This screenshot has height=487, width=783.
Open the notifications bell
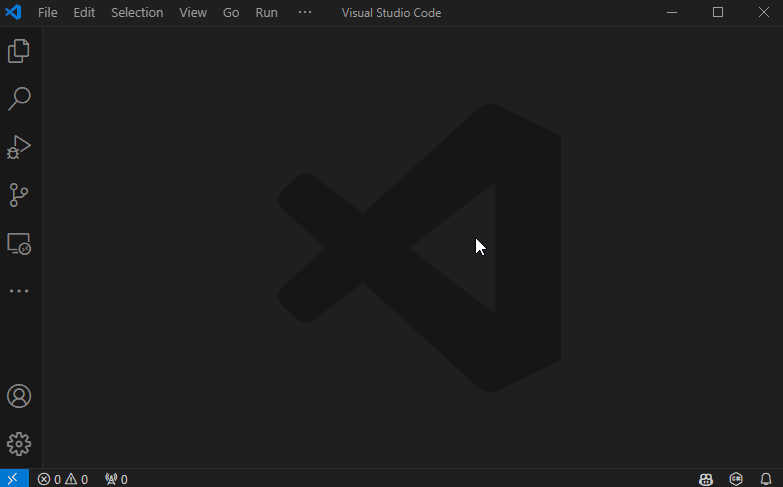pos(766,480)
